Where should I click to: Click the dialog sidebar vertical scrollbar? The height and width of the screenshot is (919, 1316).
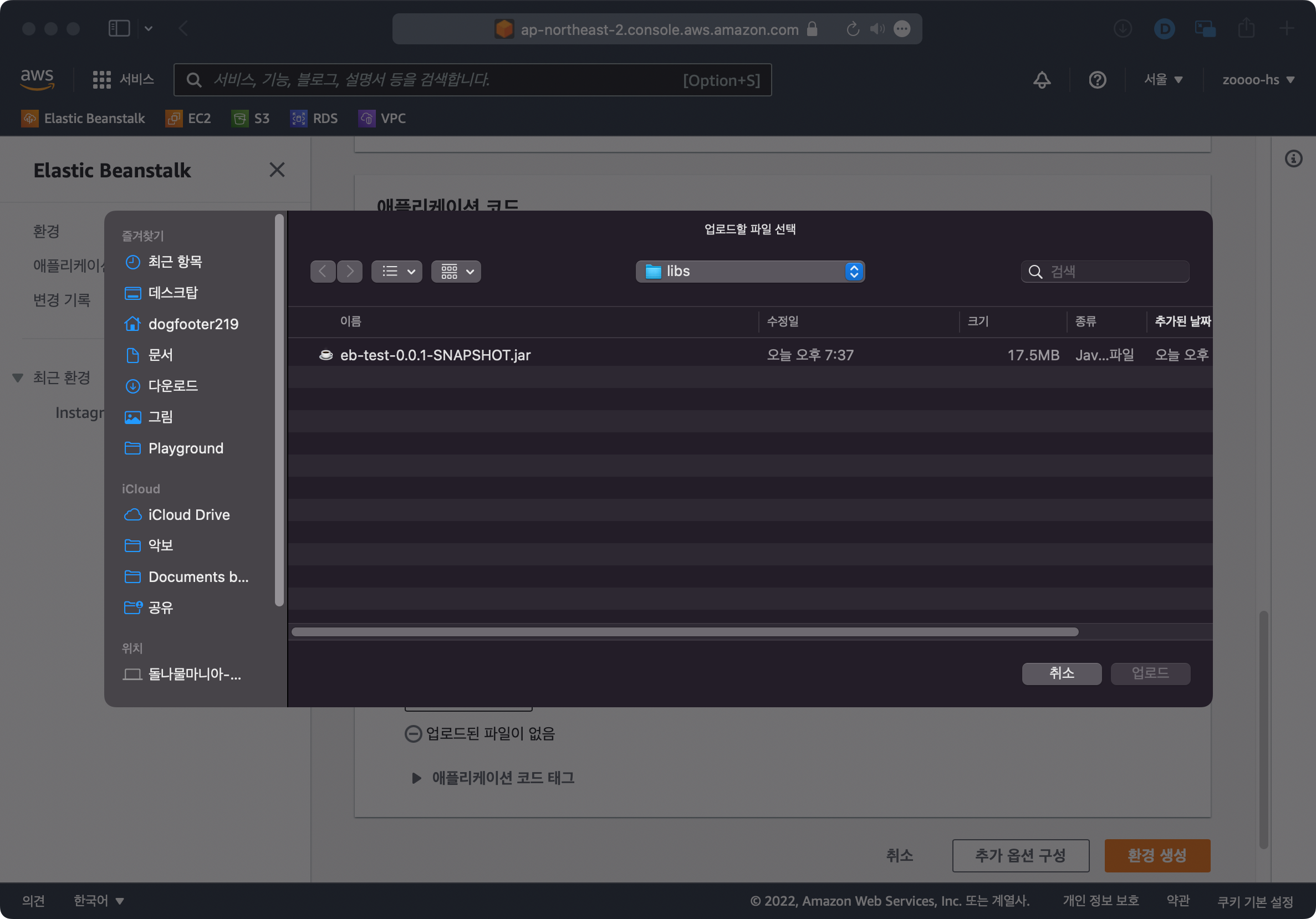tap(279, 410)
